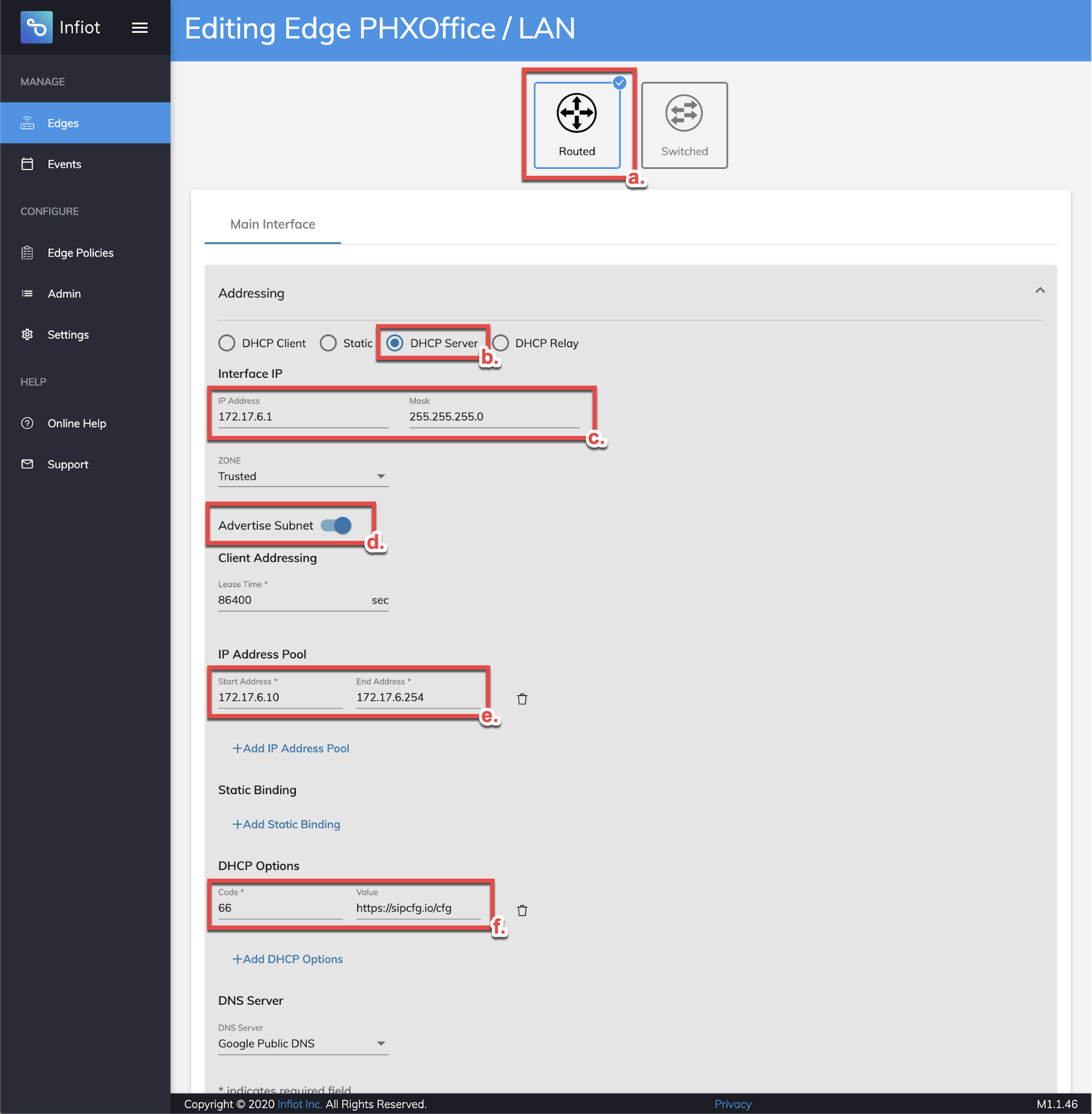Viewport: 1092px width, 1114px height.
Task: Click the Settings gear icon
Action: pyautogui.click(x=27, y=334)
